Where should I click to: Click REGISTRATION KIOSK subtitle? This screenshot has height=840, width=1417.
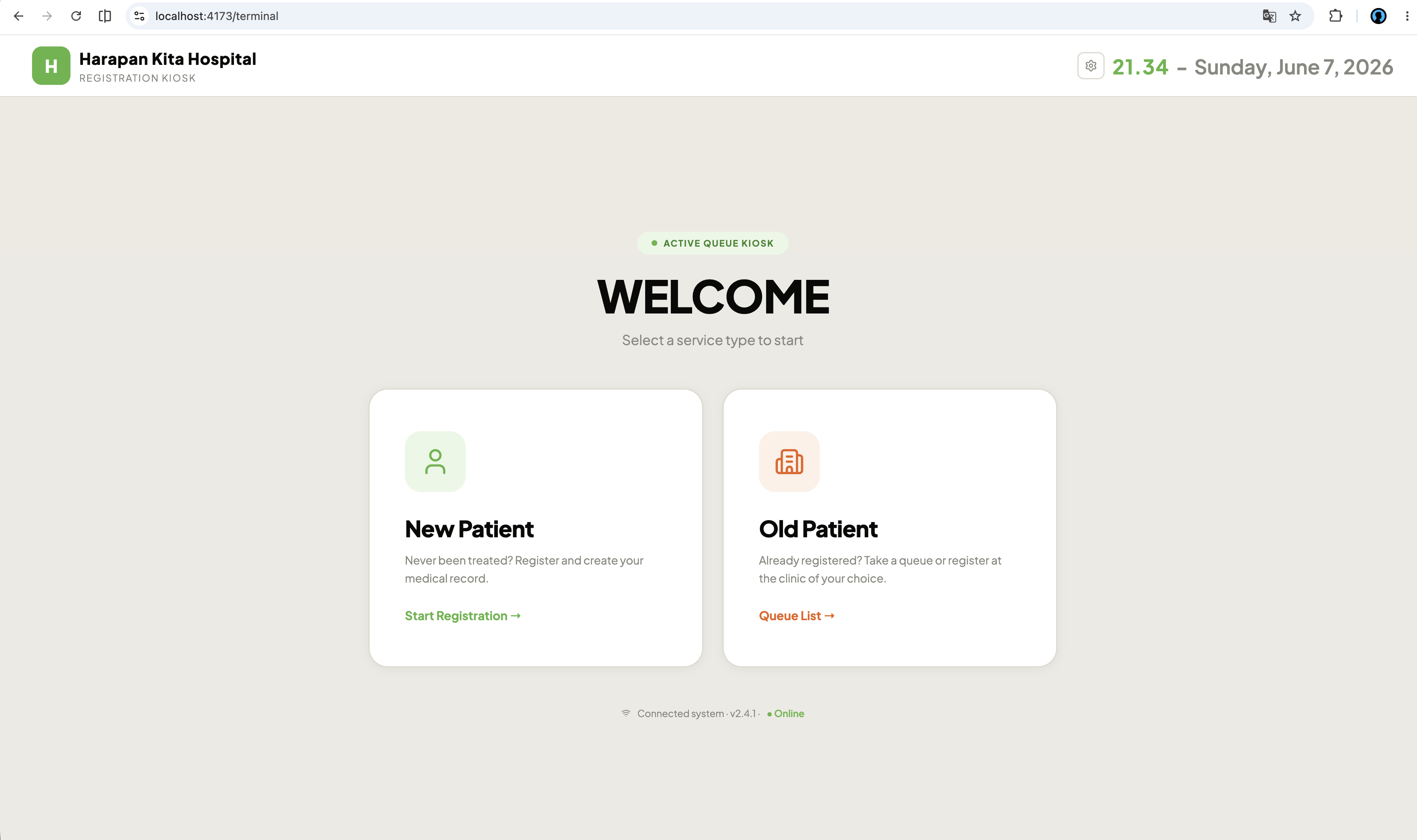coord(137,78)
